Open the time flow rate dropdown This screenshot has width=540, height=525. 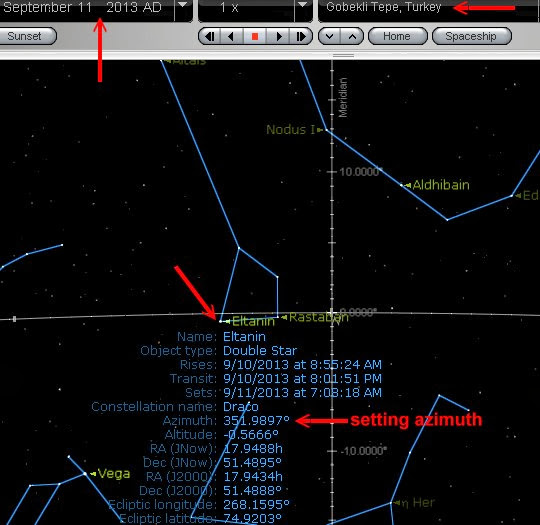(302, 7)
